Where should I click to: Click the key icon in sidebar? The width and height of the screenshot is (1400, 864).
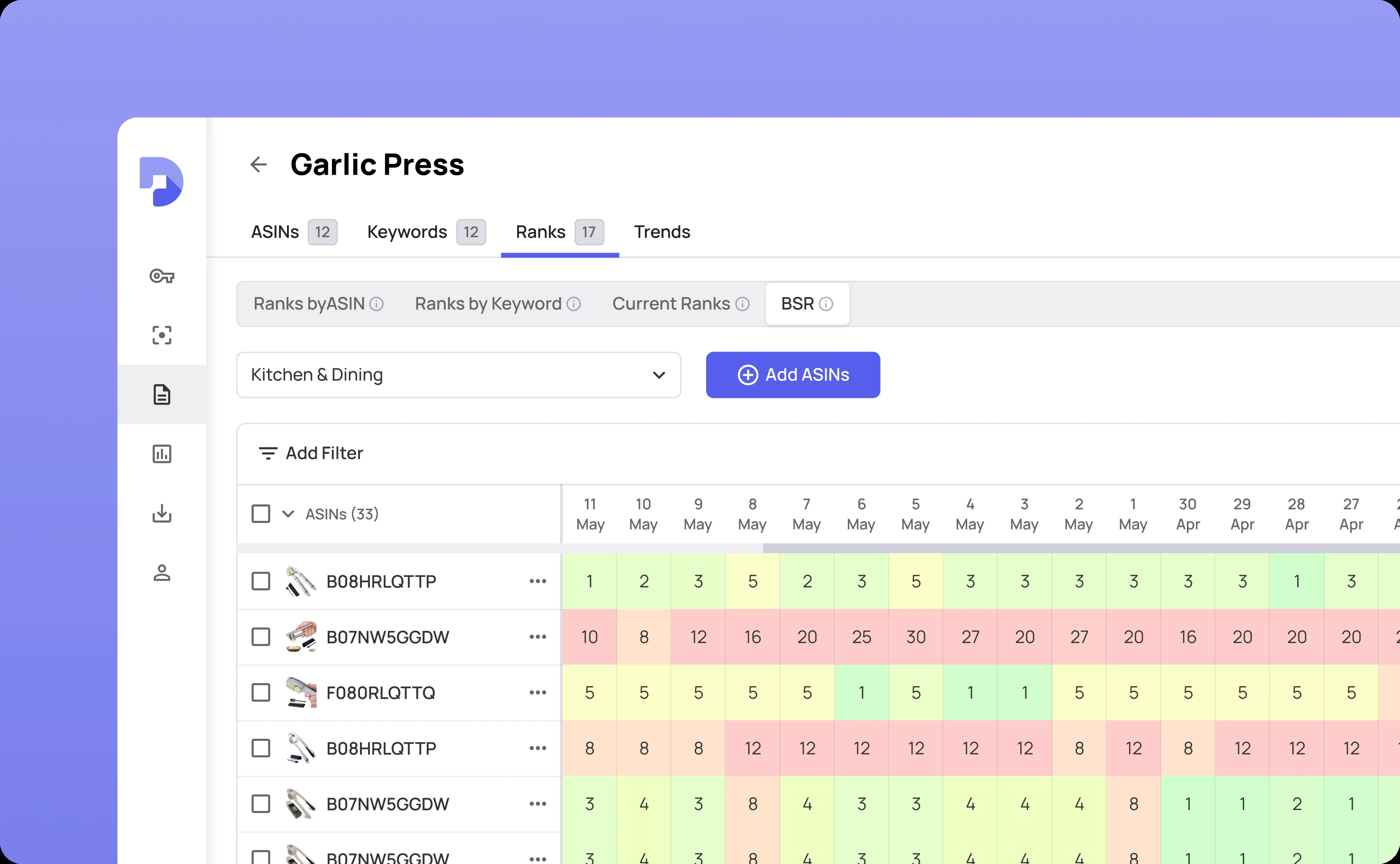(162, 277)
